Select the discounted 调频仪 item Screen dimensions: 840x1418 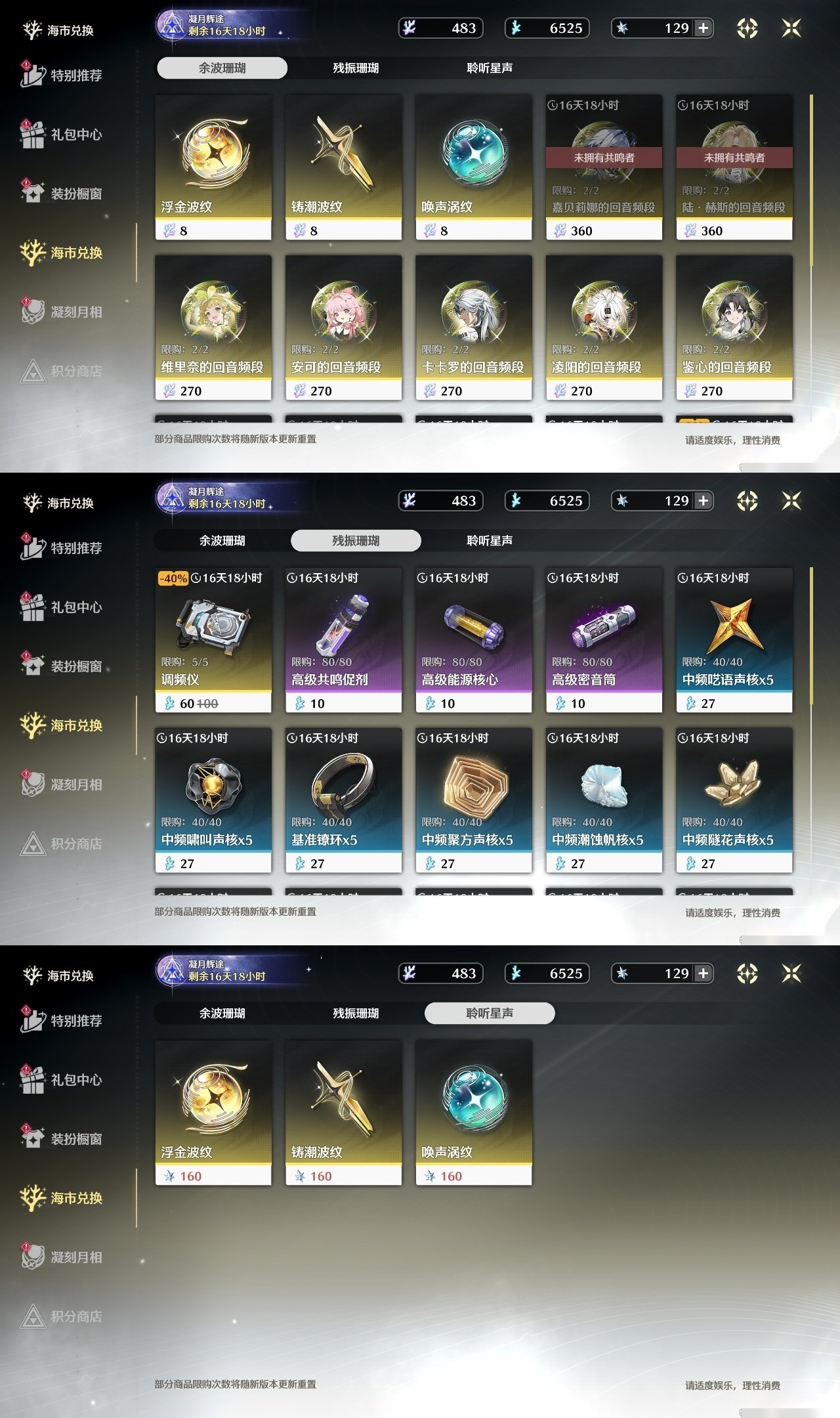[213, 640]
